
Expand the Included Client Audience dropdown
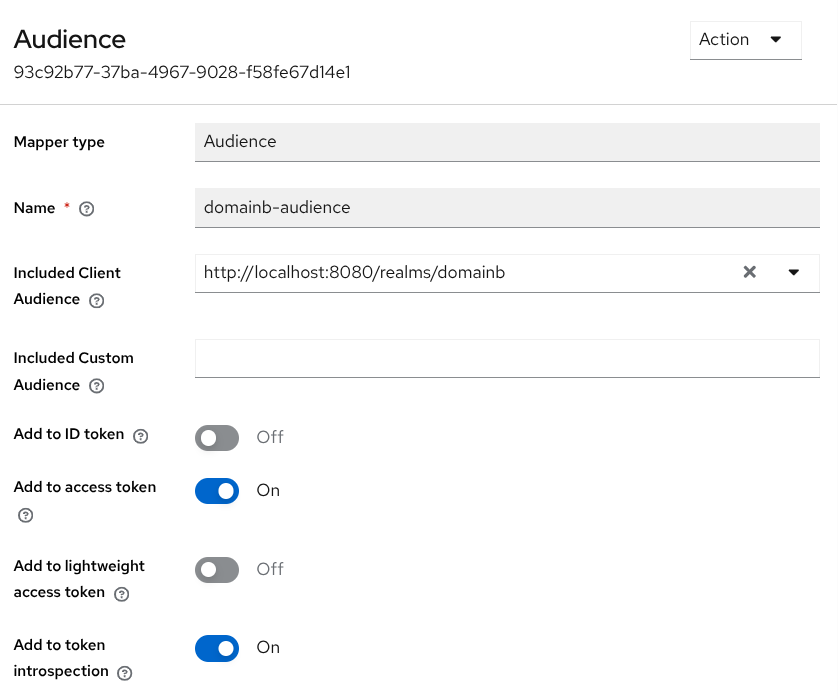794,272
